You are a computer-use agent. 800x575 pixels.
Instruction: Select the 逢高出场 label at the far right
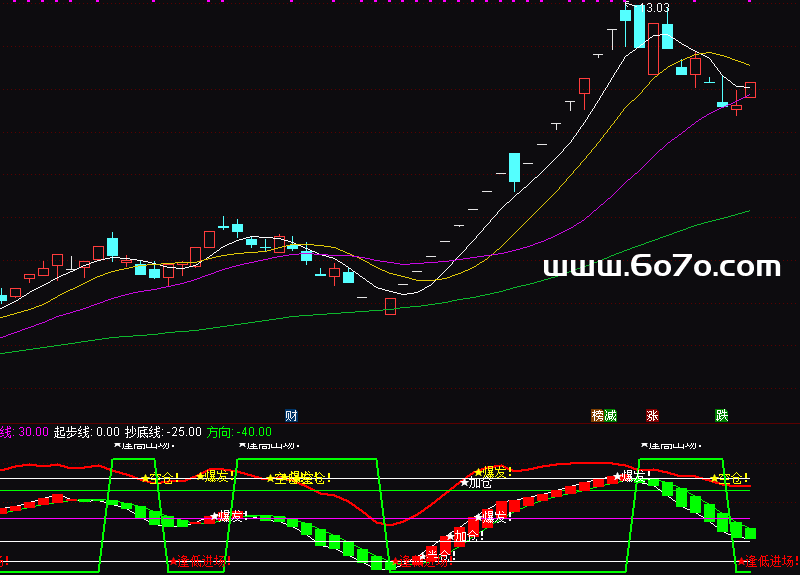tap(670, 445)
